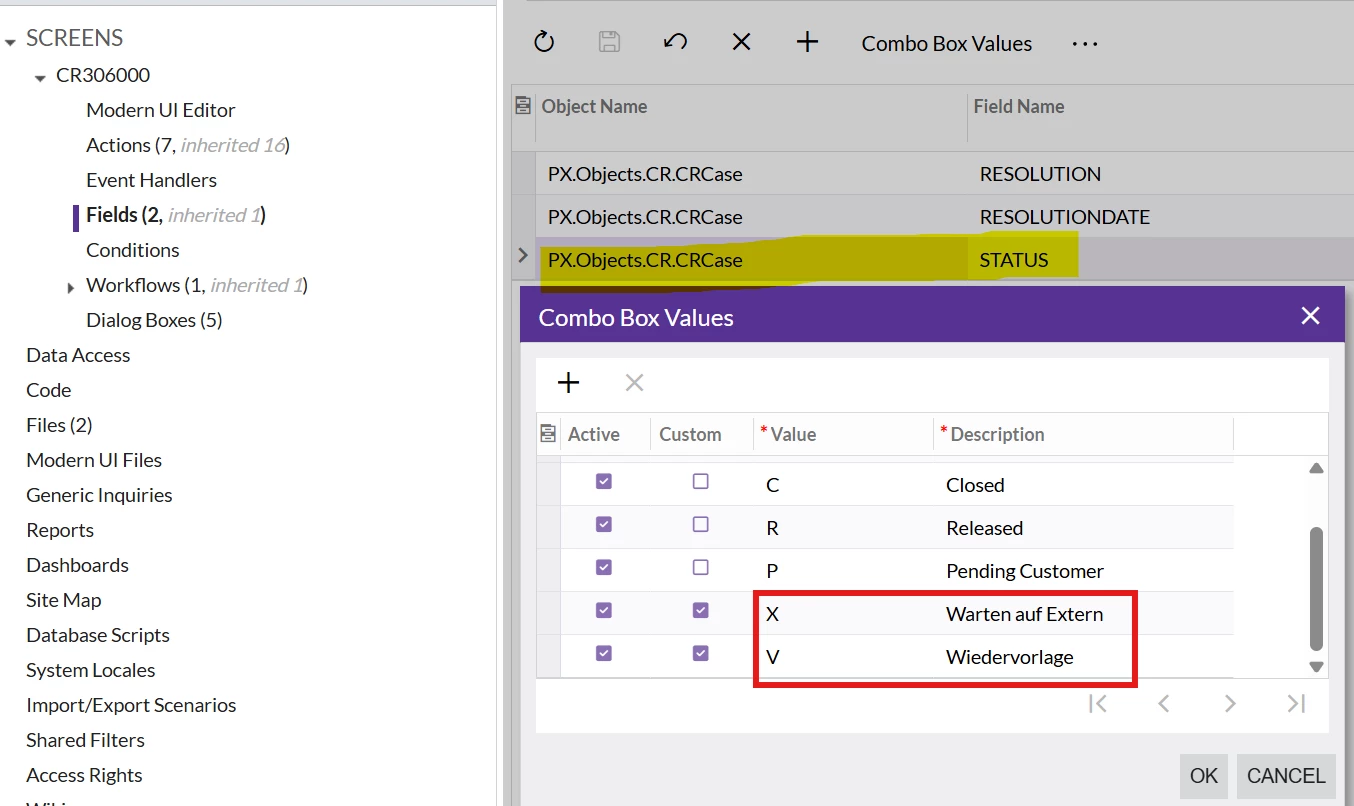The width and height of the screenshot is (1354, 806).
Task: Go to last page of values
Action: click(1296, 704)
